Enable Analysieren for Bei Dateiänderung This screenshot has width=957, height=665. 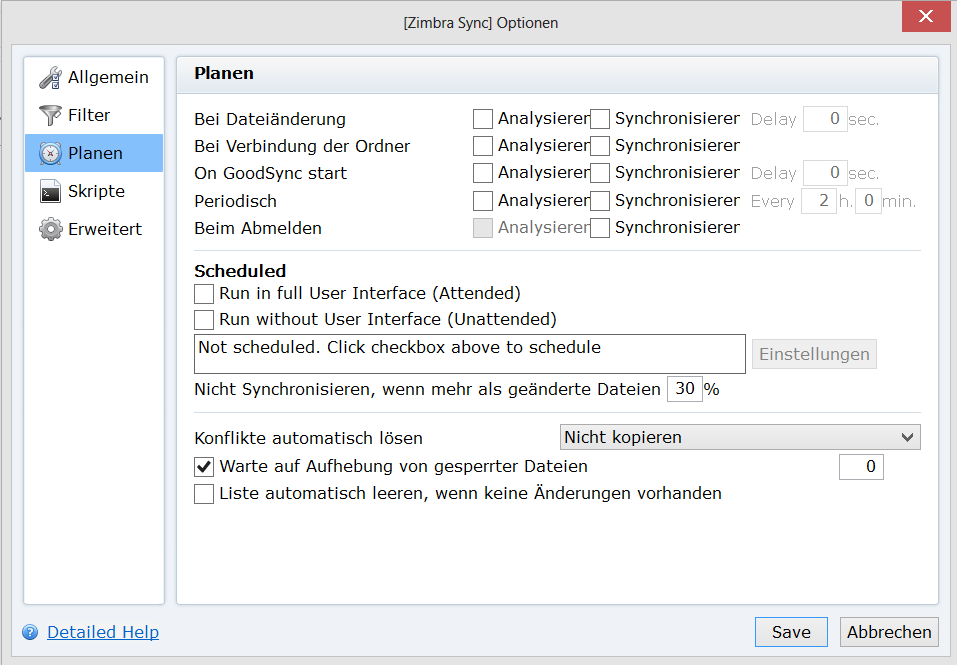483,119
